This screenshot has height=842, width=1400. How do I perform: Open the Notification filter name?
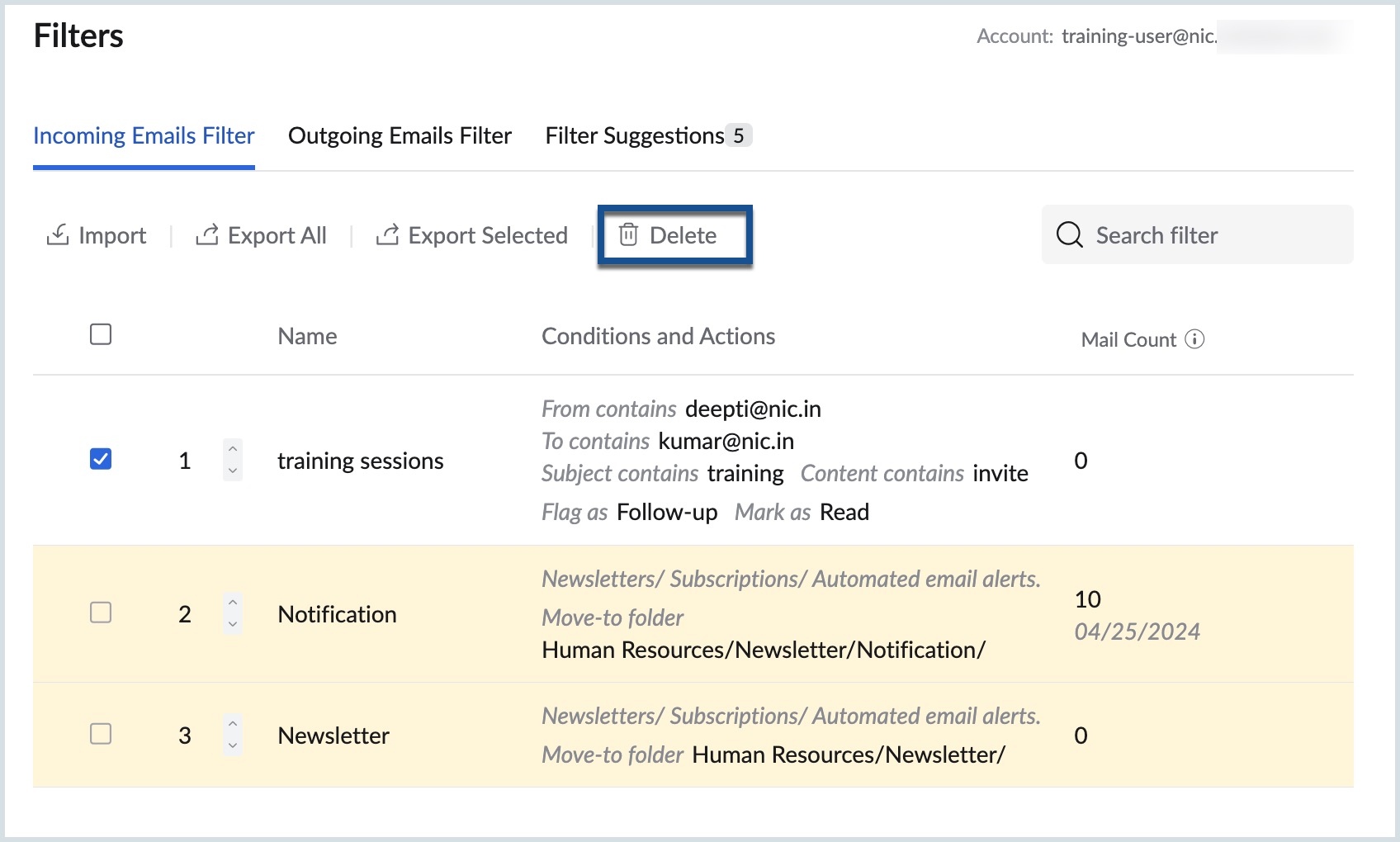[x=337, y=614]
